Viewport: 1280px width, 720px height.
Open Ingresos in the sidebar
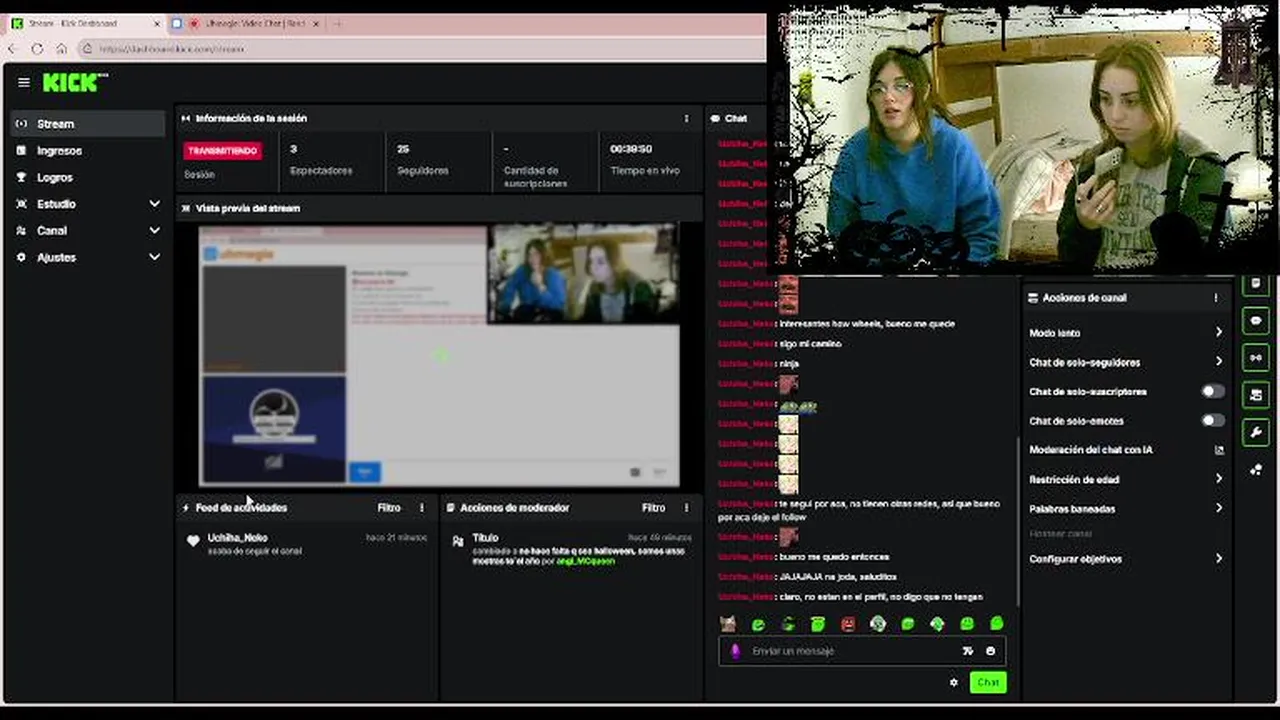tap(88, 151)
